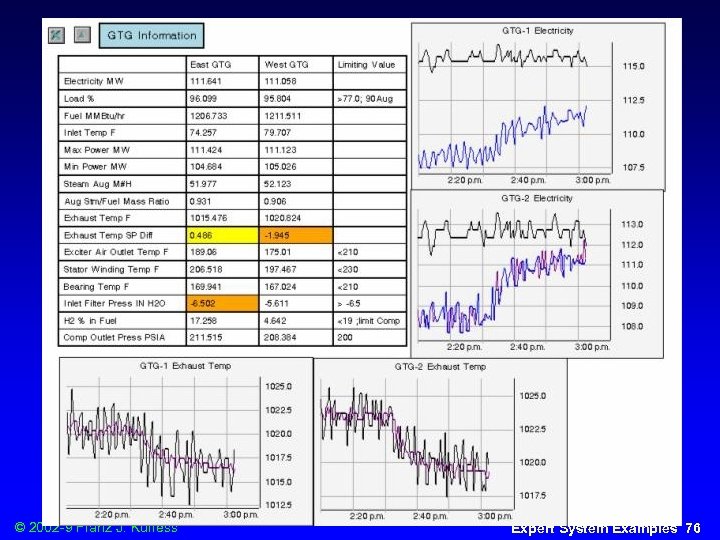
Task: Click fuel value 1211.511
Action: pyautogui.click(x=282, y=116)
